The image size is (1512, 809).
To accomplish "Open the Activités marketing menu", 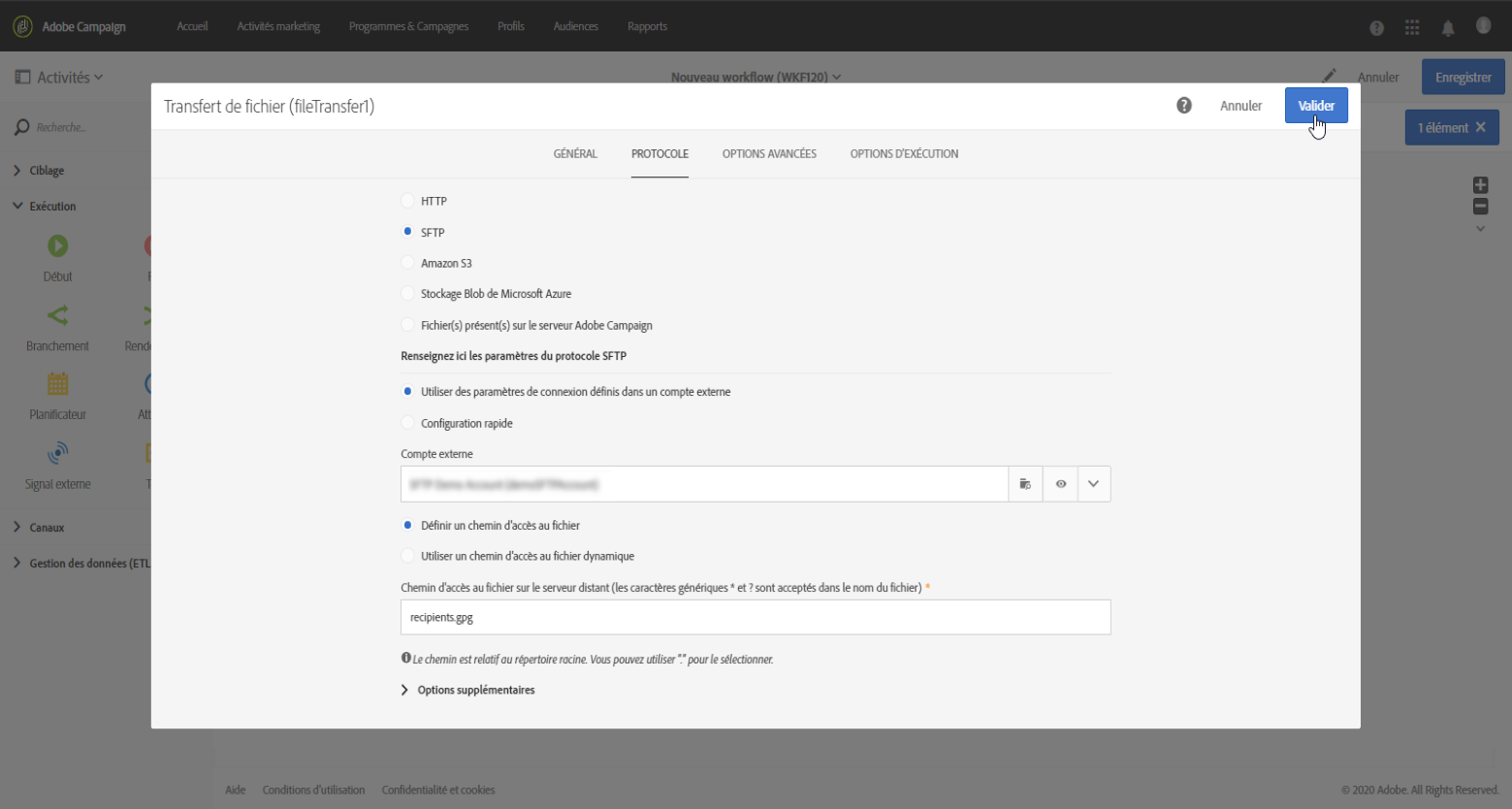I will pyautogui.click(x=278, y=26).
